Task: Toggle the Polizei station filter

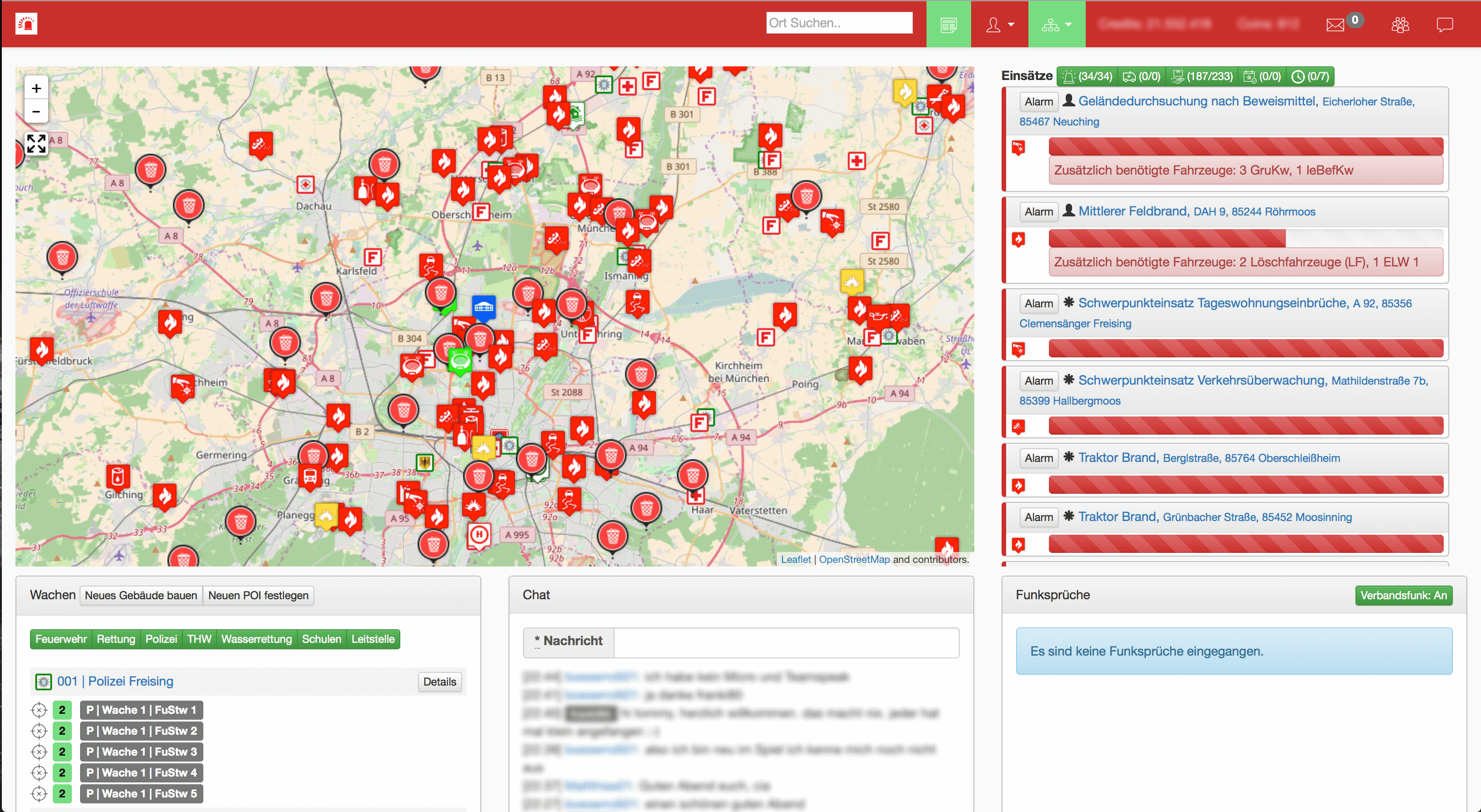Action: point(161,639)
